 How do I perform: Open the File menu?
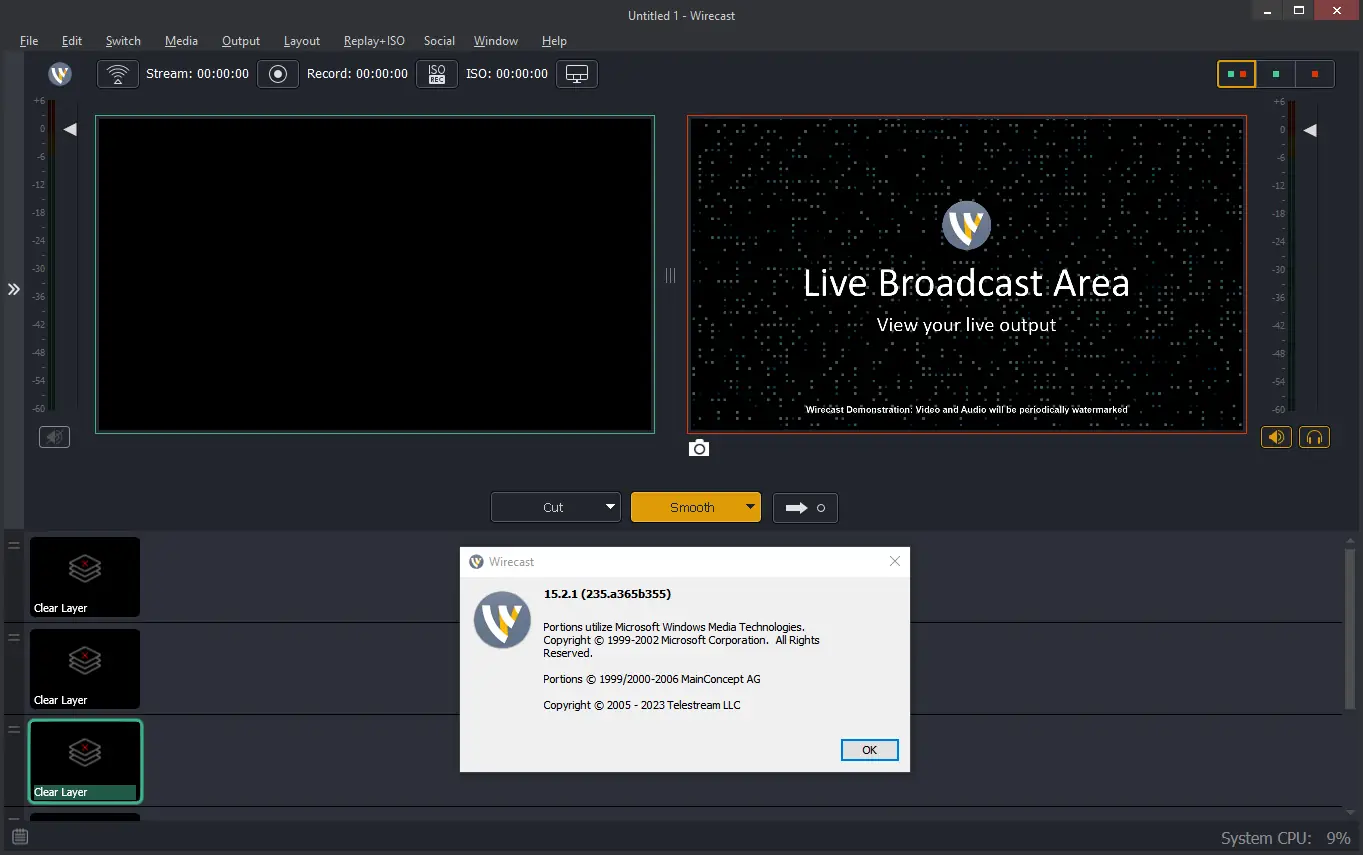tap(29, 41)
